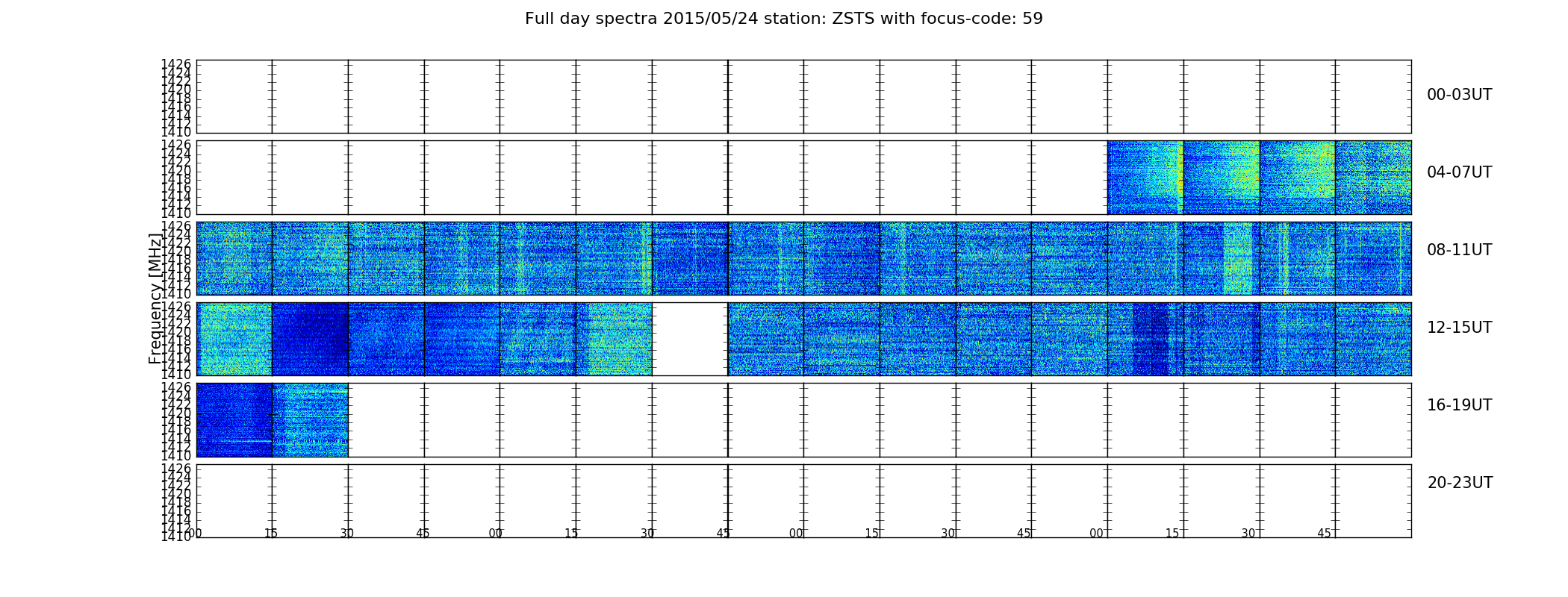Click the '00-03UT' row label

(x=1459, y=95)
